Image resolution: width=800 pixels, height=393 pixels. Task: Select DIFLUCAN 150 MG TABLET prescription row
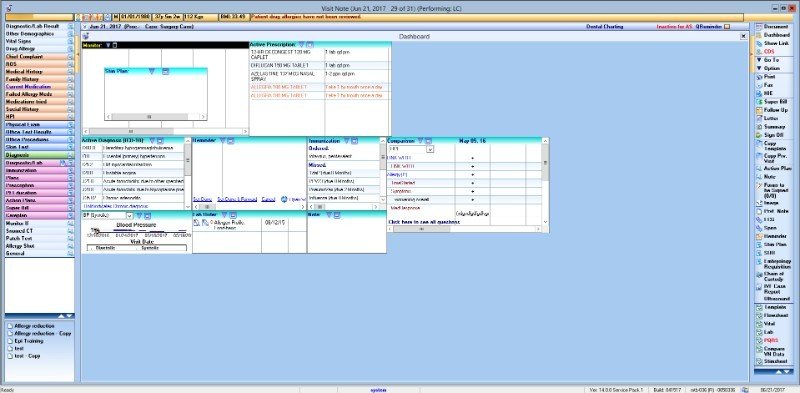click(320, 65)
